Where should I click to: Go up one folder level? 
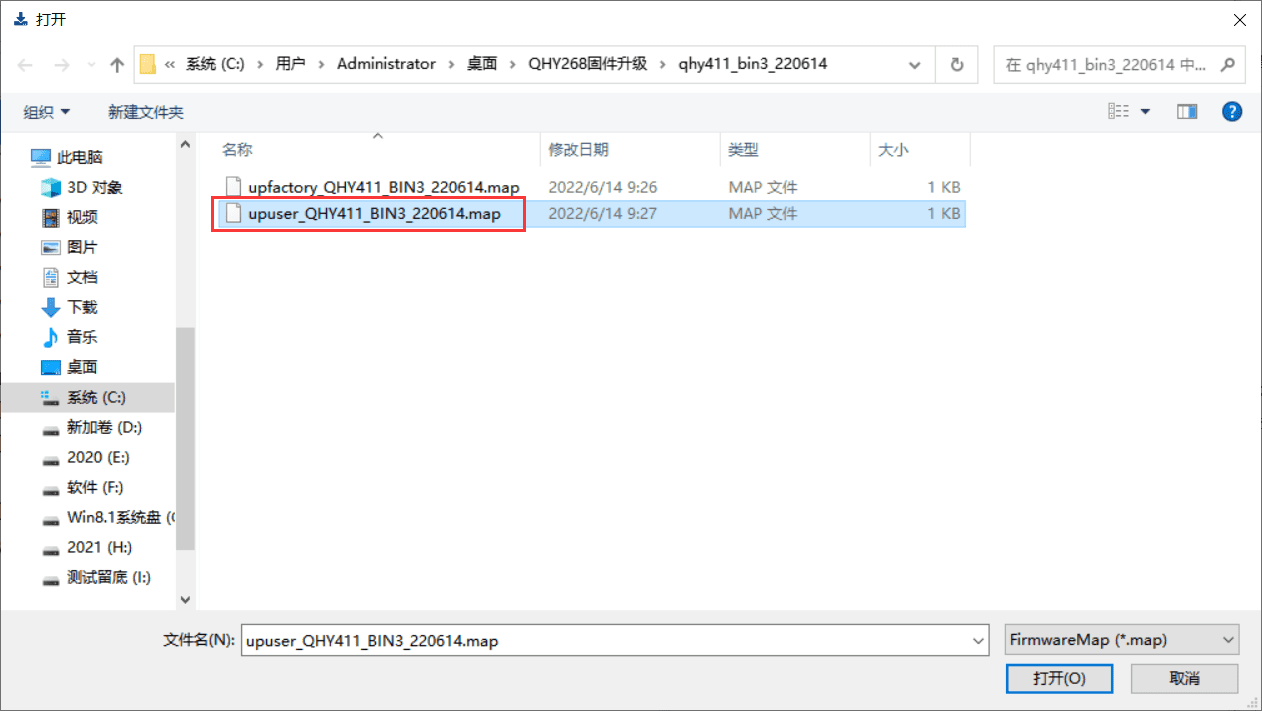tap(116, 65)
